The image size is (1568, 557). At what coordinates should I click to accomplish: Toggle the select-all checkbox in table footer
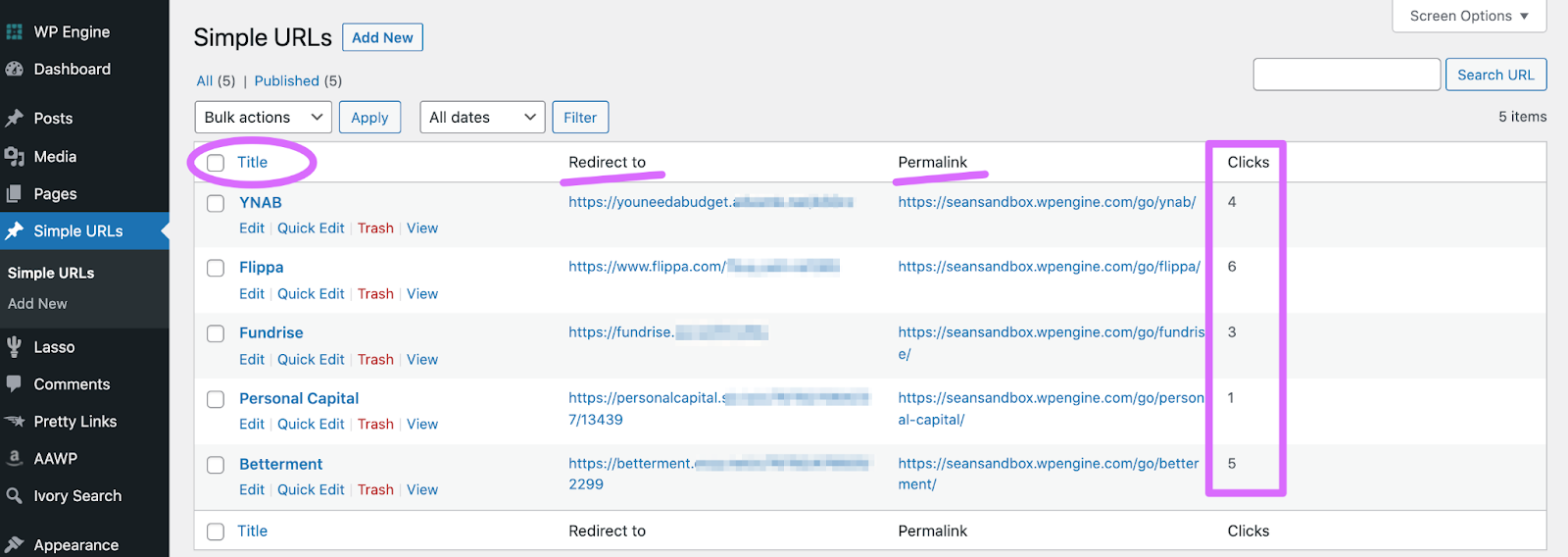216,532
